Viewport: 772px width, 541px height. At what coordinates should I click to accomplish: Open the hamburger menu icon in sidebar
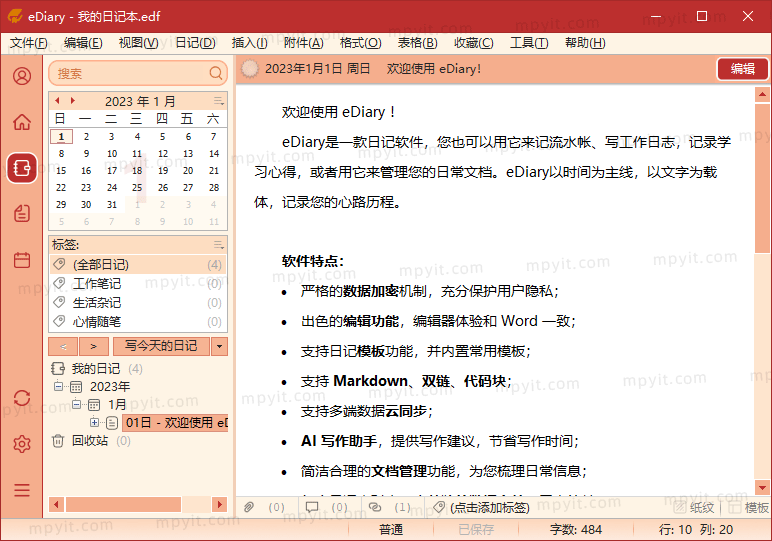[22, 490]
